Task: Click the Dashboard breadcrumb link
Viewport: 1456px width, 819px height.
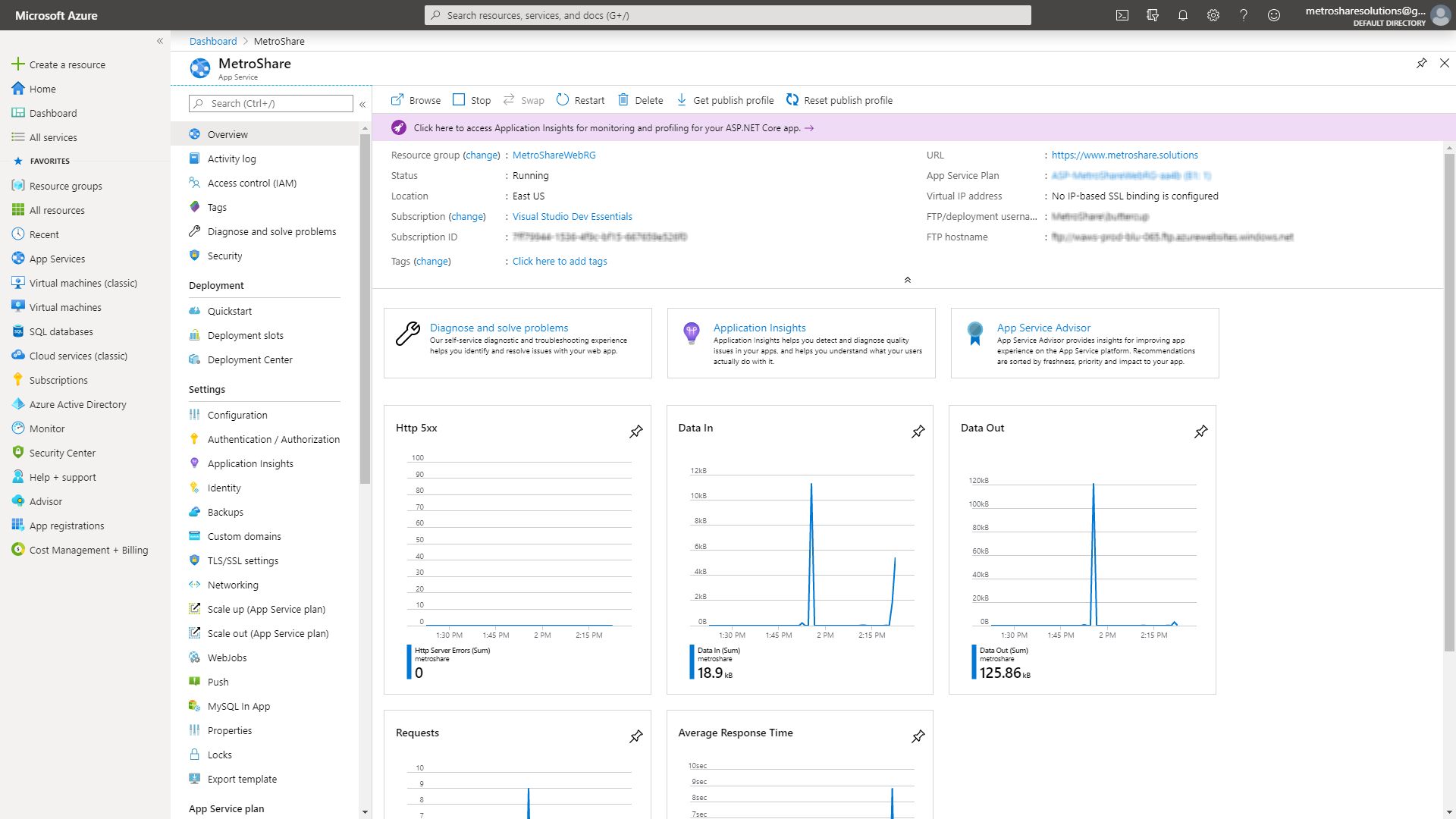Action: click(213, 41)
